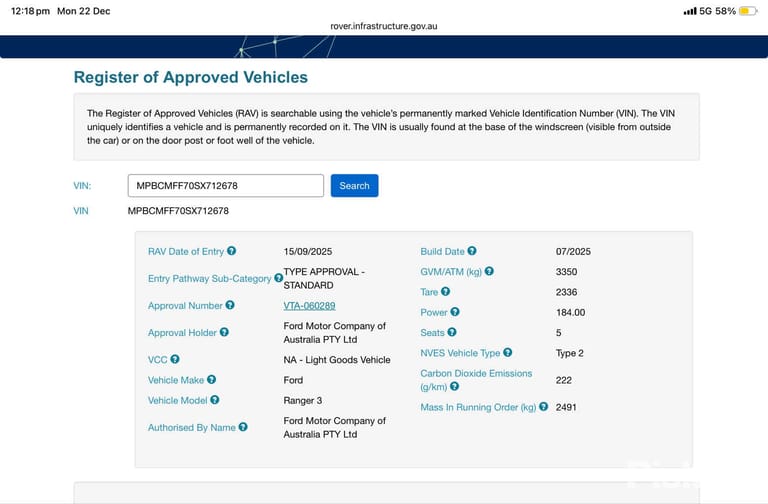This screenshot has width=768, height=504.
Task: Select the running order mass 2491
Action: pos(566,407)
